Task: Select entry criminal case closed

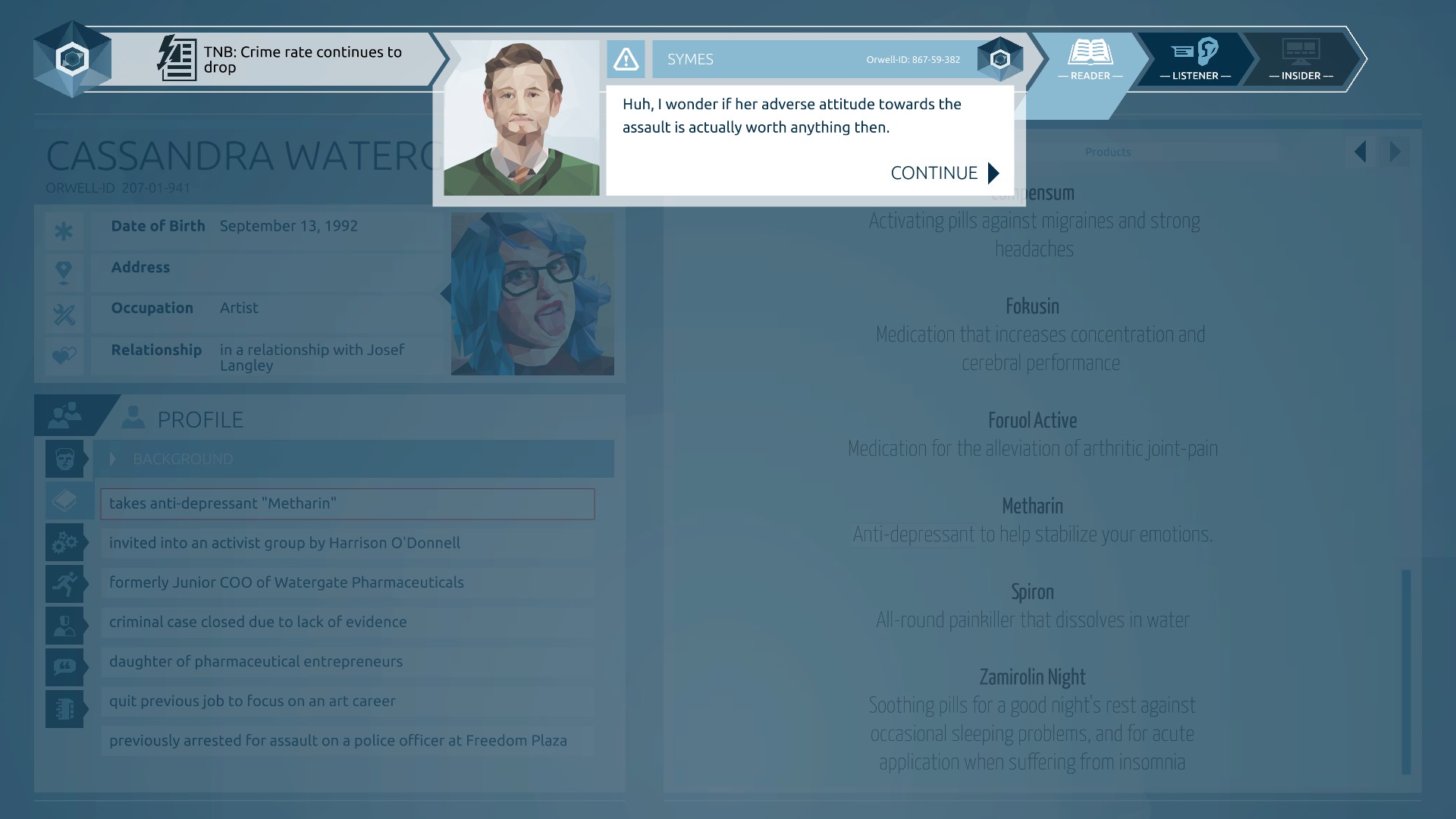Action: [347, 622]
